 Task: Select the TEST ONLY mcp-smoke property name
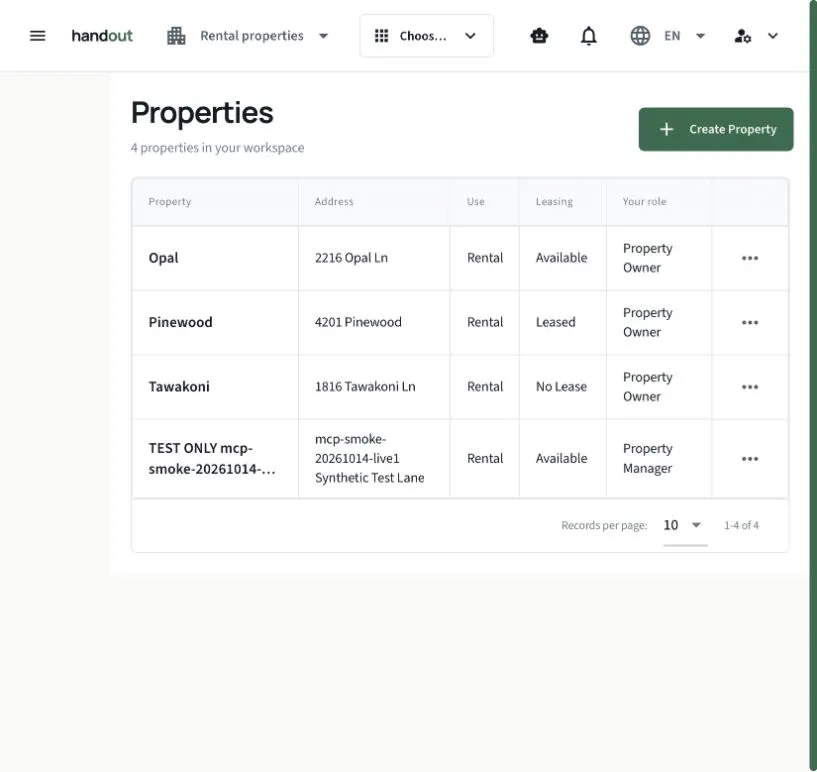click(x=212, y=459)
